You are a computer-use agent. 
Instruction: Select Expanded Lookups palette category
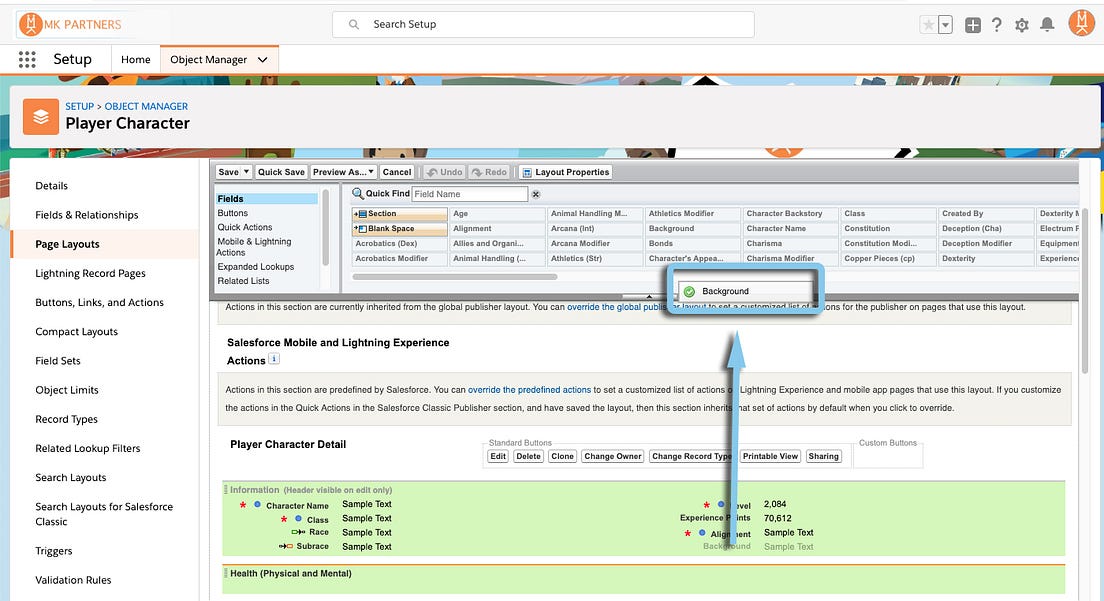(x=256, y=267)
